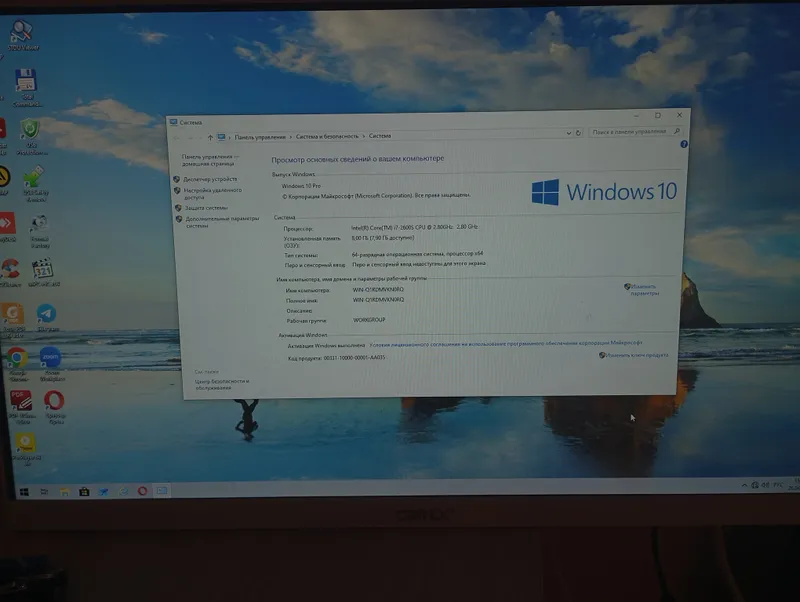Launch the red PDF editor shortcut

click(22, 407)
